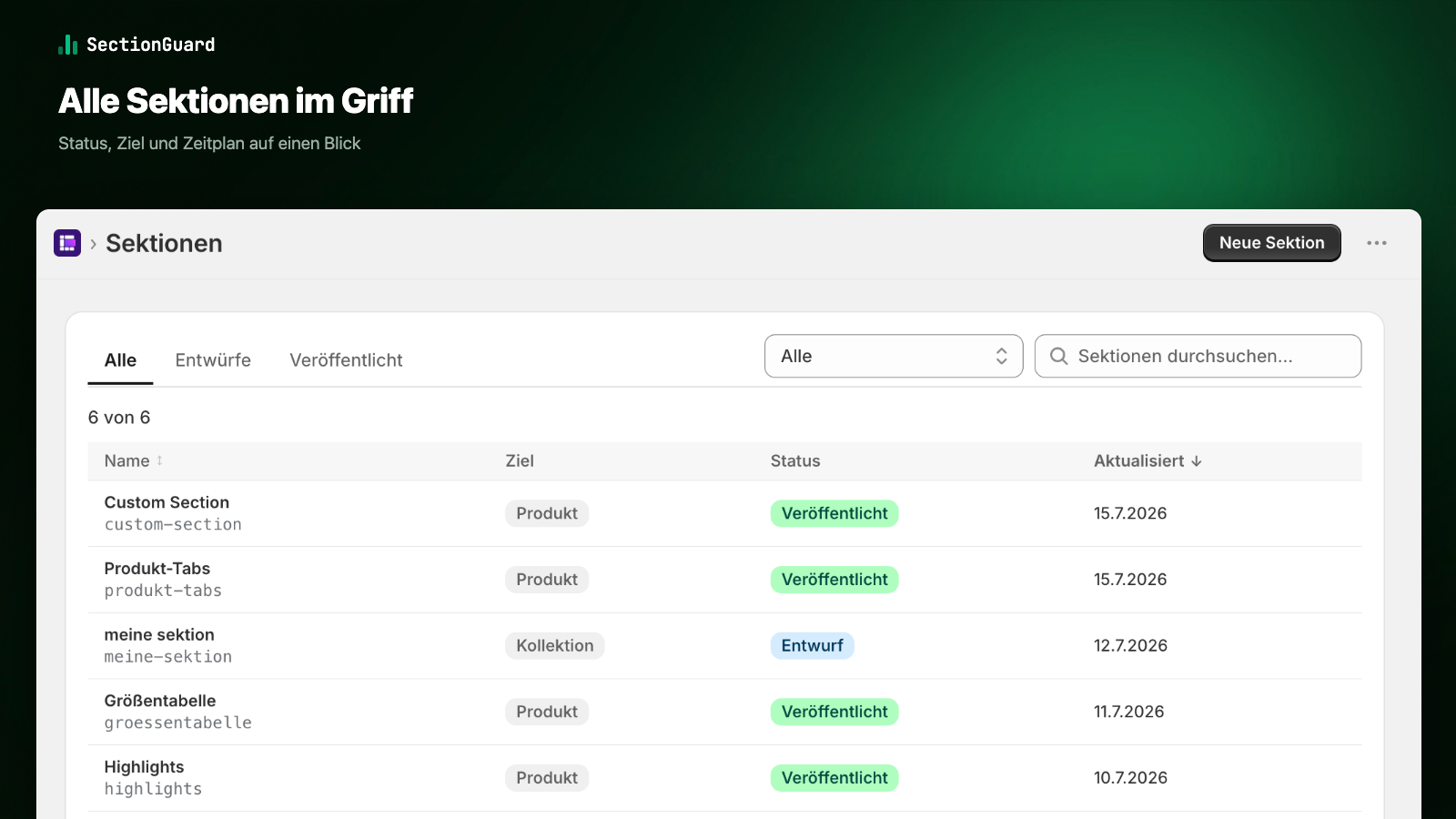Switch to the Alle tab

[120, 360]
